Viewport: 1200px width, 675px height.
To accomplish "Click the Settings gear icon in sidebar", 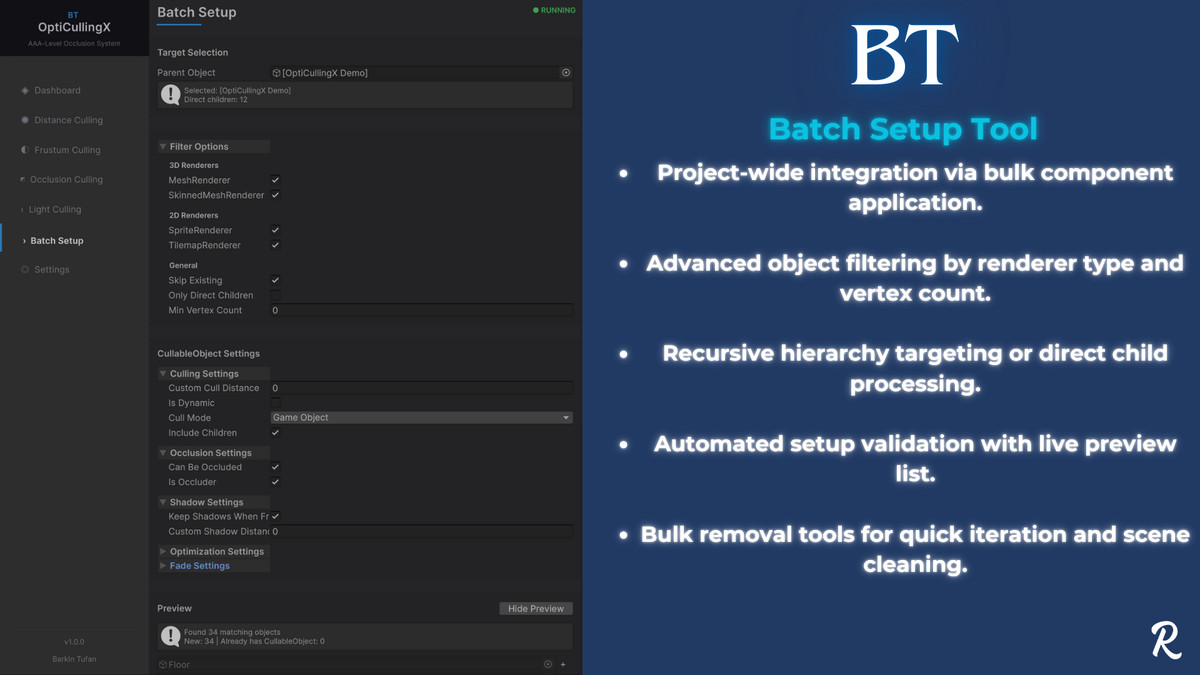I will 23,269.
